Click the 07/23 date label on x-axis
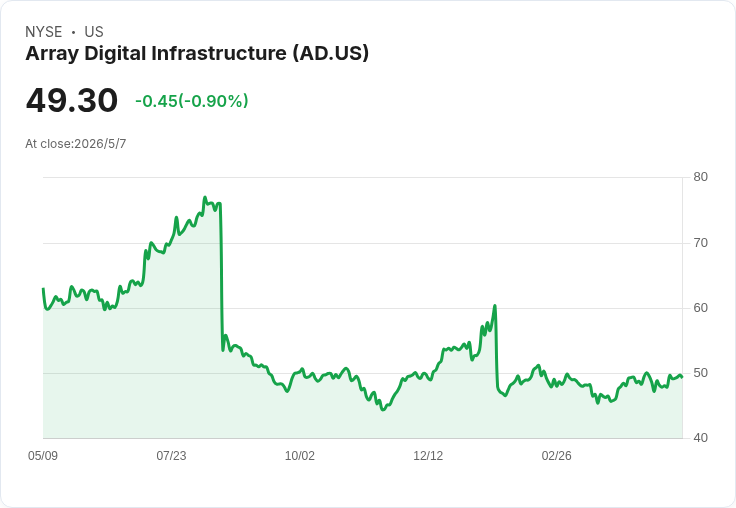This screenshot has height=508, width=736. (171, 456)
